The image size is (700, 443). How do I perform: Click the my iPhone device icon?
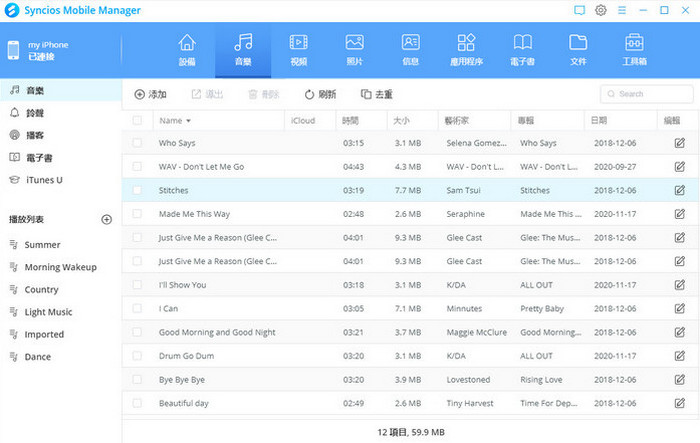(x=13, y=50)
